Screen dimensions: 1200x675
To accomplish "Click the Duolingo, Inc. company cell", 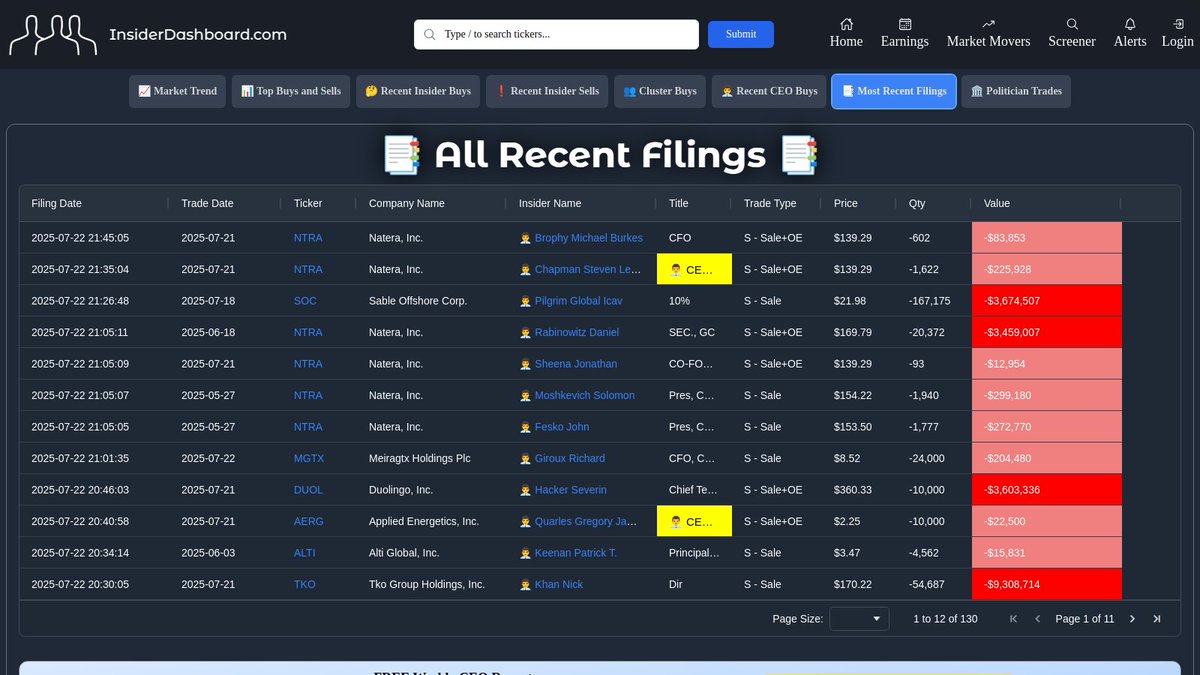I will pos(431,490).
